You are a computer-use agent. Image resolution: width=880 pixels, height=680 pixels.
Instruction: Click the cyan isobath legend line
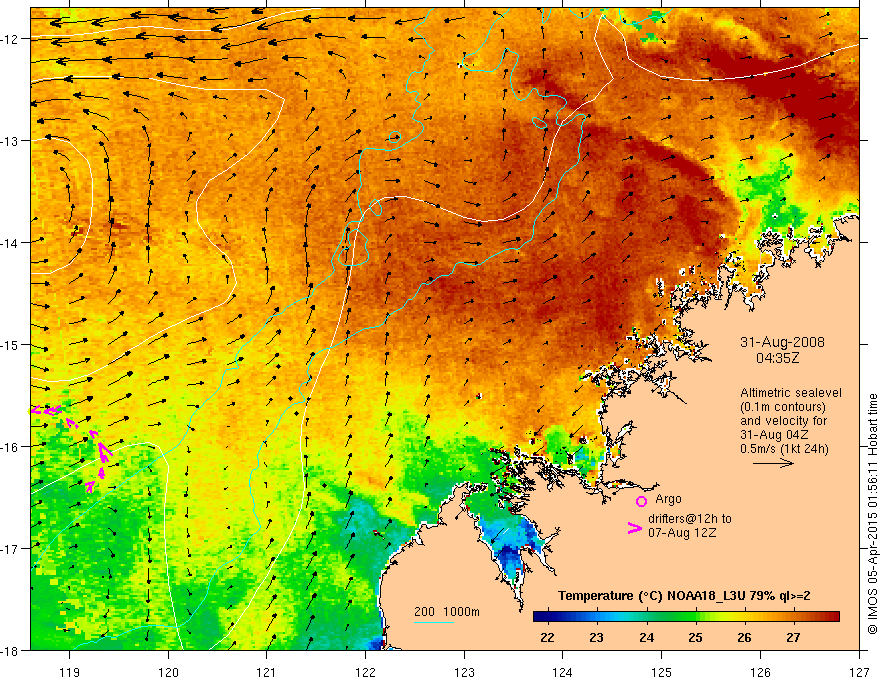click(x=434, y=622)
